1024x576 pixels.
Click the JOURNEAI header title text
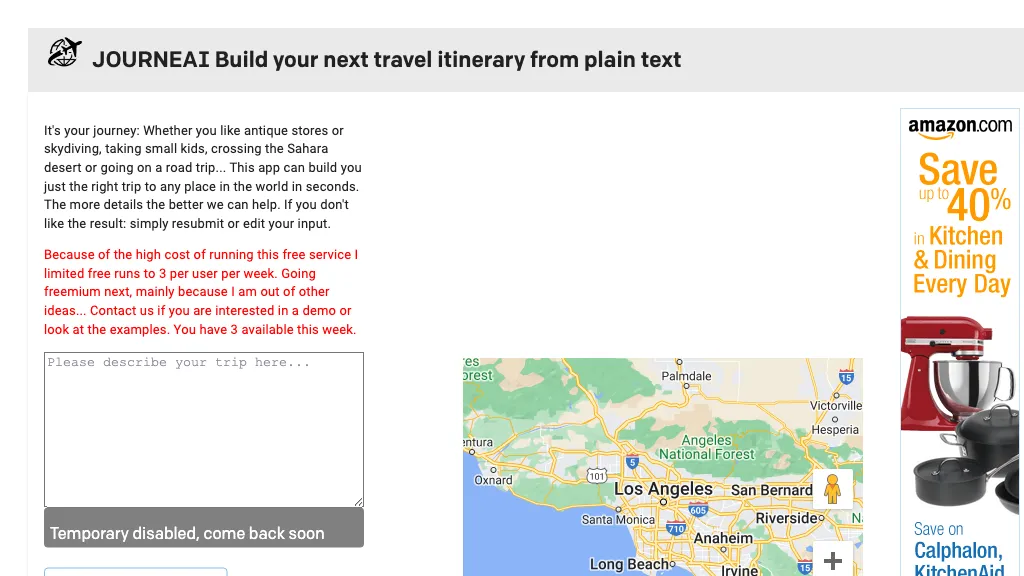coord(386,59)
